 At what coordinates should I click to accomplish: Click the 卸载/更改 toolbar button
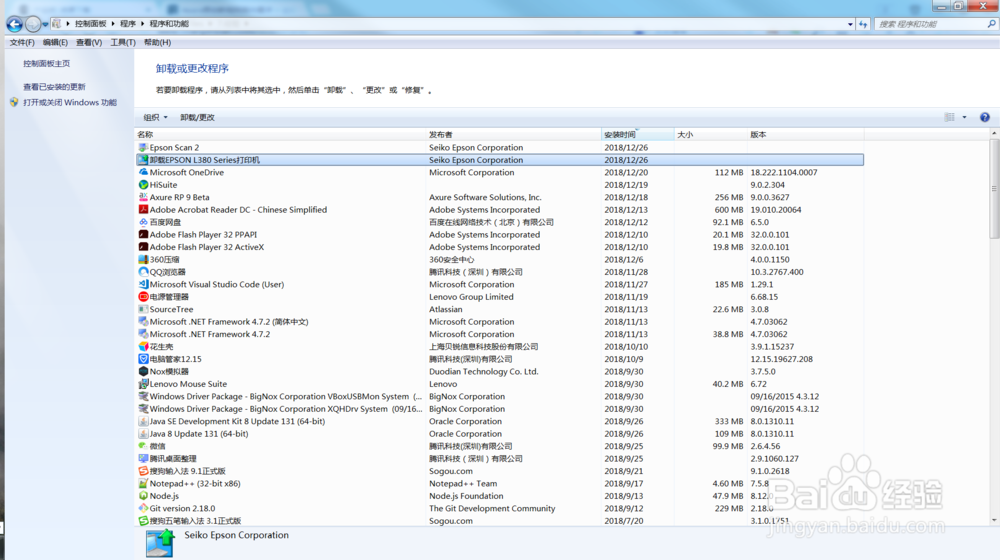pos(198,117)
